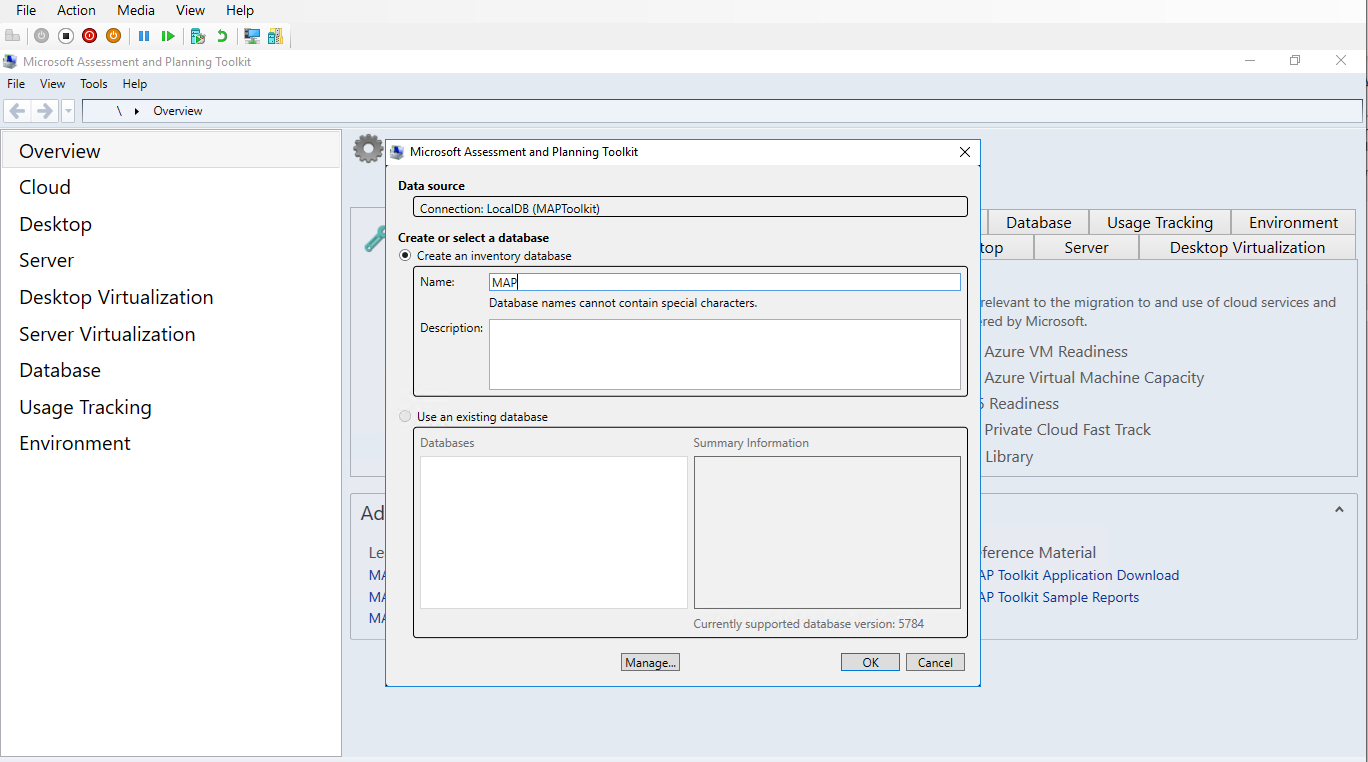Shut down the VM using the red power icon
The image size is (1368, 762).
pyautogui.click(x=90, y=36)
